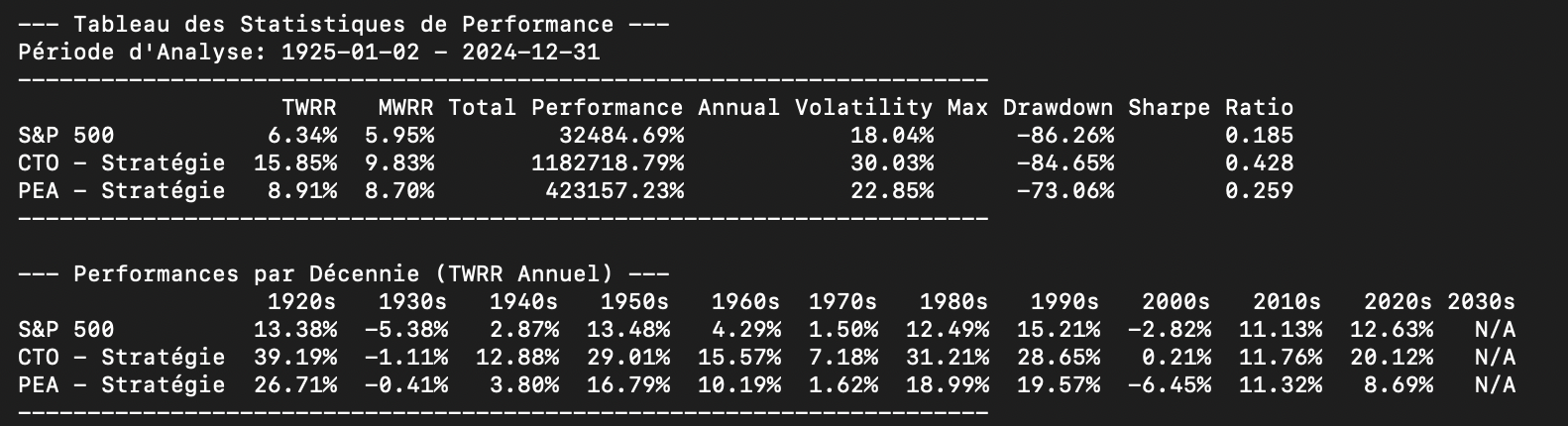1568x426 pixels.
Task: Click the CTO Stratégie total performance 1182718.79%
Action: [x=608, y=163]
